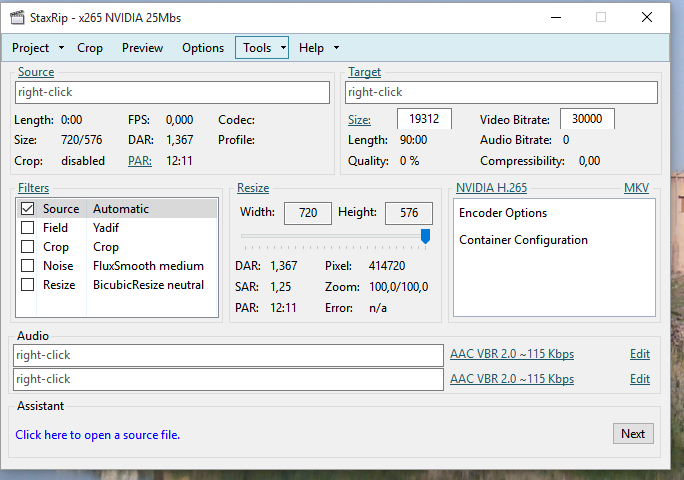
Task: Select the BicubicResize neutral filter entry
Action: click(148, 285)
